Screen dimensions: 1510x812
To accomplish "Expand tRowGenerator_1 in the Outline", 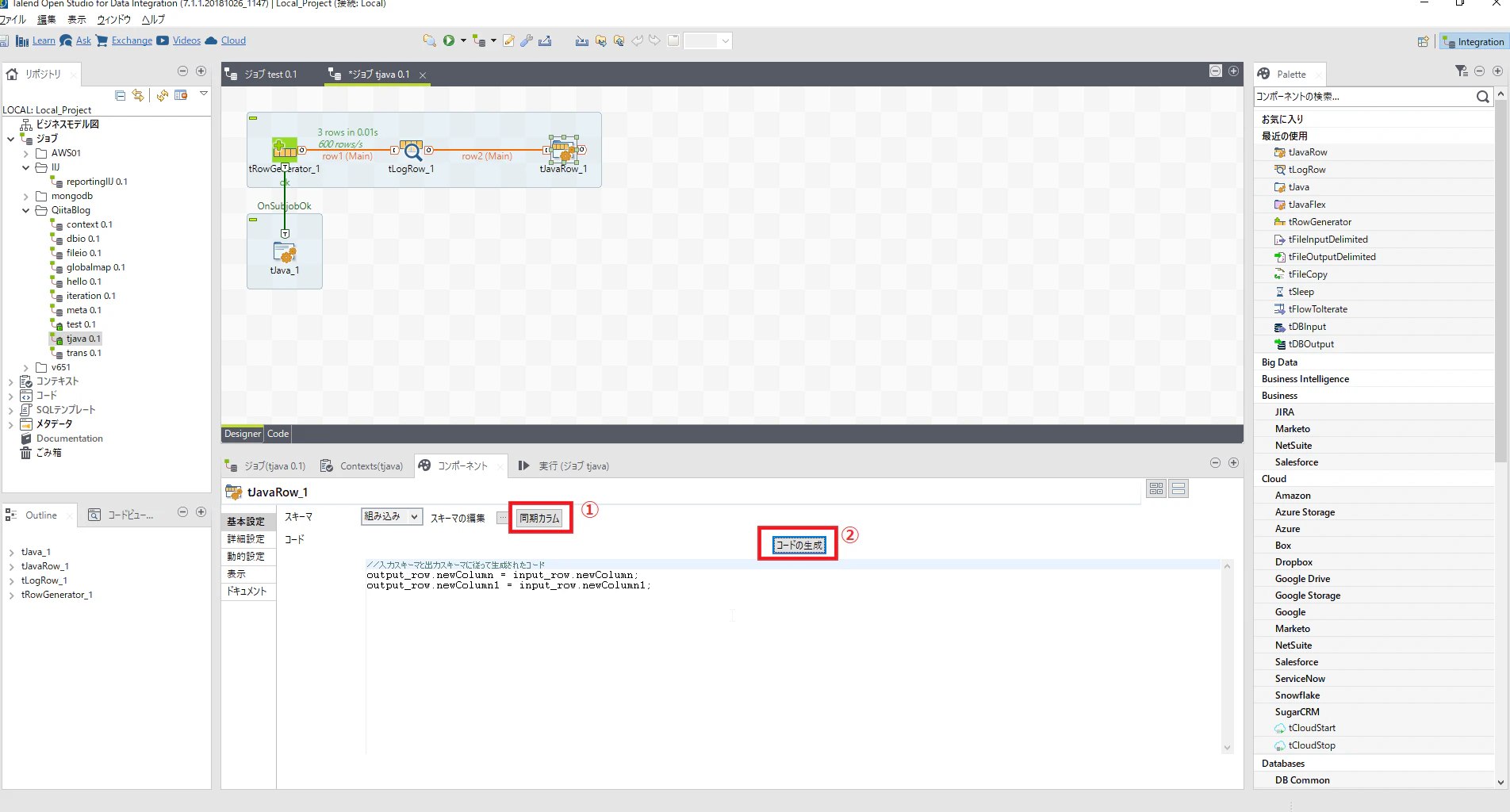I will tap(11, 595).
